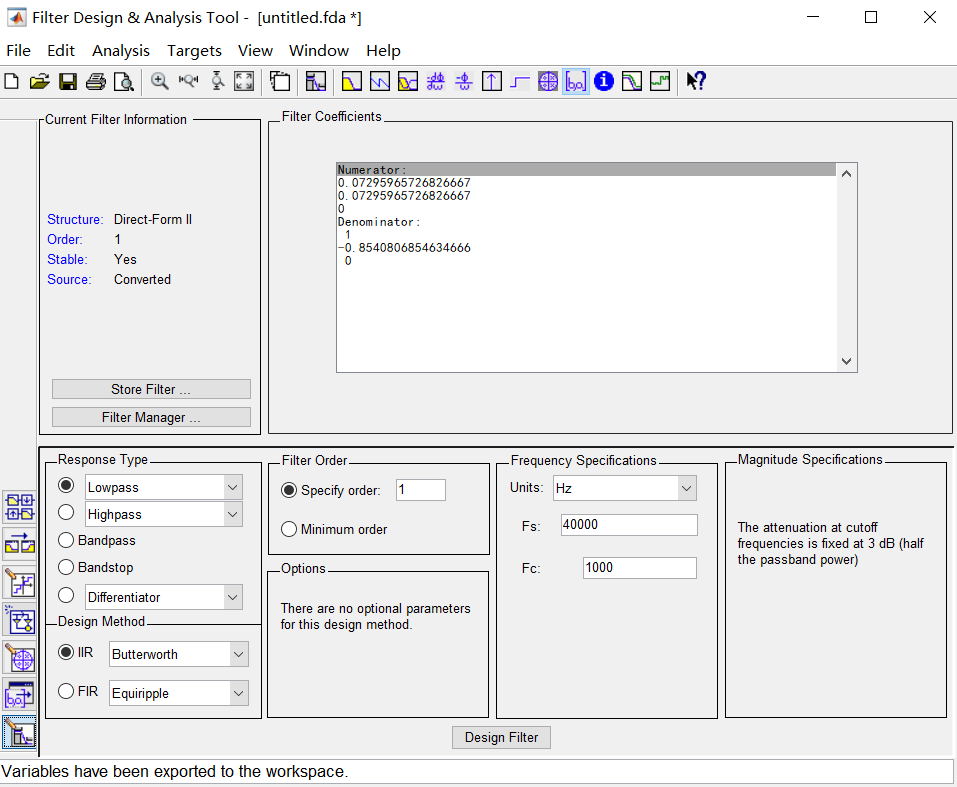
Task: Select the Lowpass response type radio
Action: tap(66, 485)
